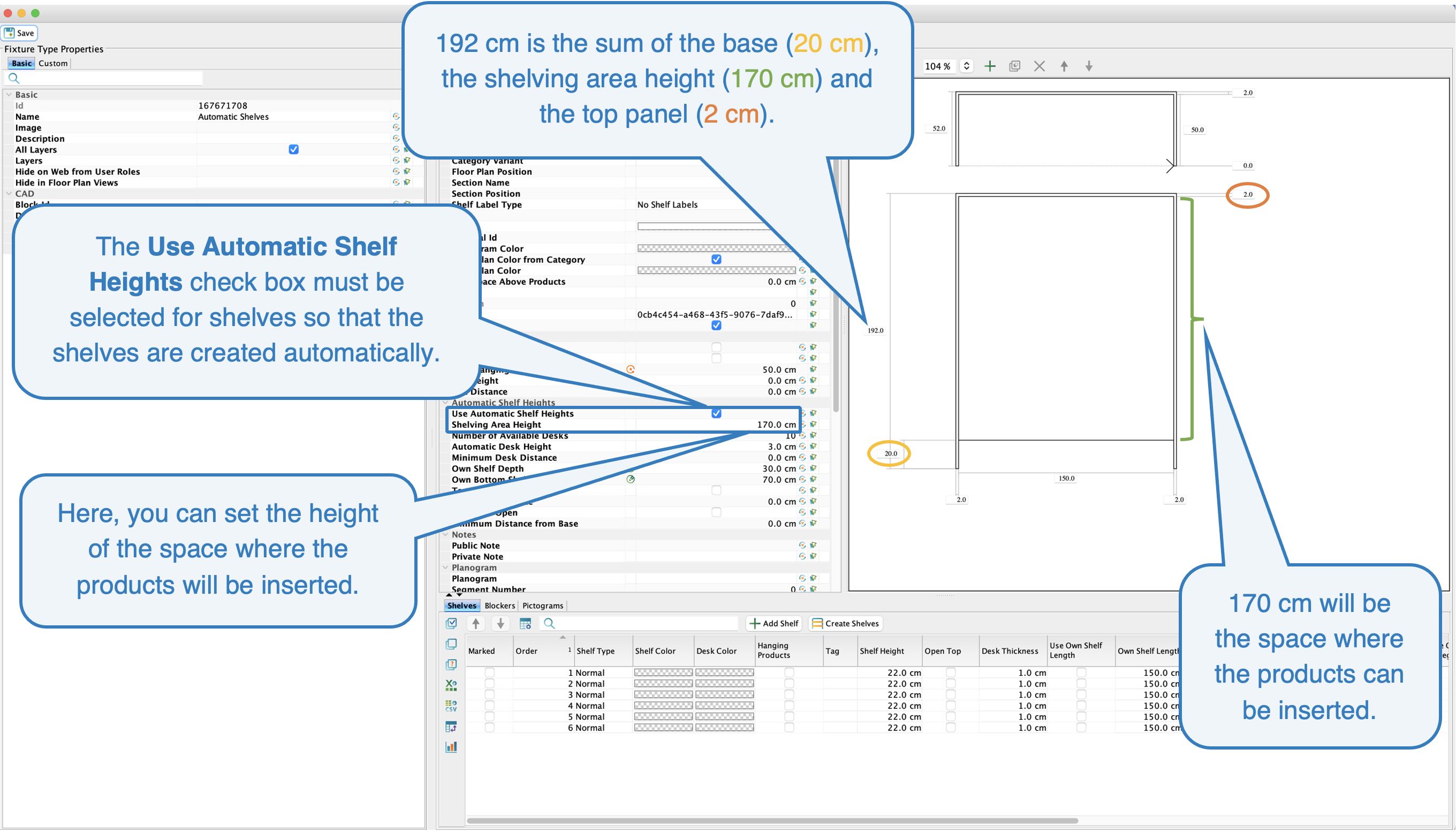
Task: Click the reset icon for Automatic Desk Height
Action: [802, 447]
